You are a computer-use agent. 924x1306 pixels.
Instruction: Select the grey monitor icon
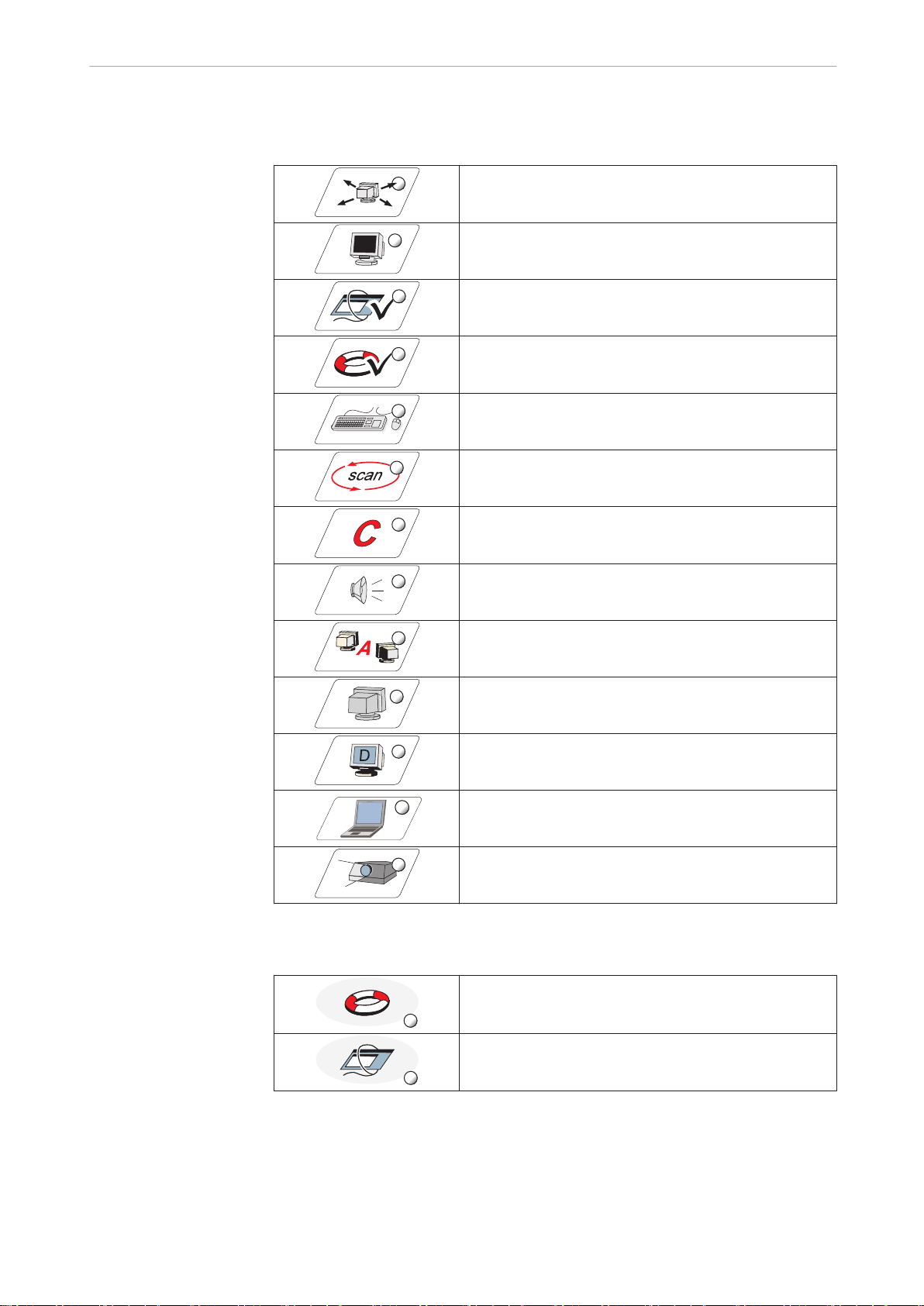tap(366, 704)
